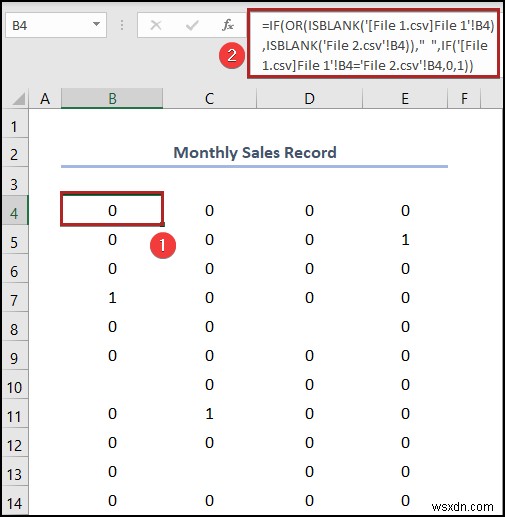Select cell E5 containing 1
The width and height of the screenshot is (505, 517).
[405, 239]
